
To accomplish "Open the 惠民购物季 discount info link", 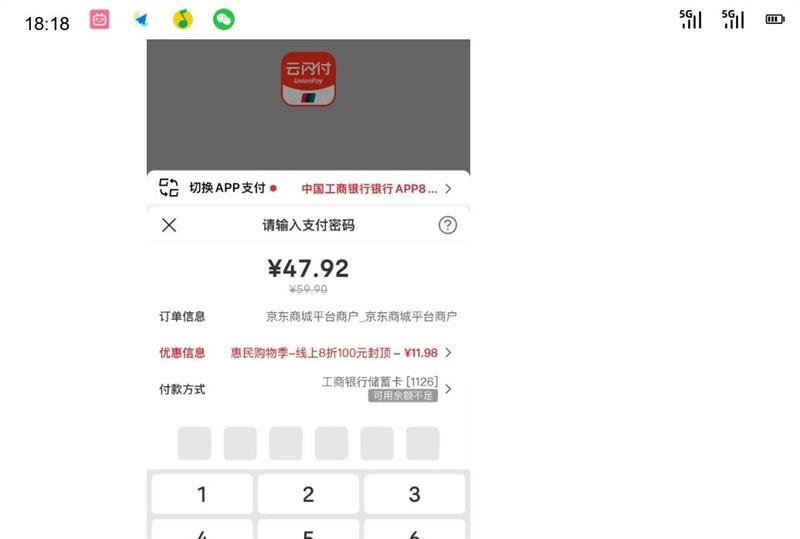I will click(334, 353).
